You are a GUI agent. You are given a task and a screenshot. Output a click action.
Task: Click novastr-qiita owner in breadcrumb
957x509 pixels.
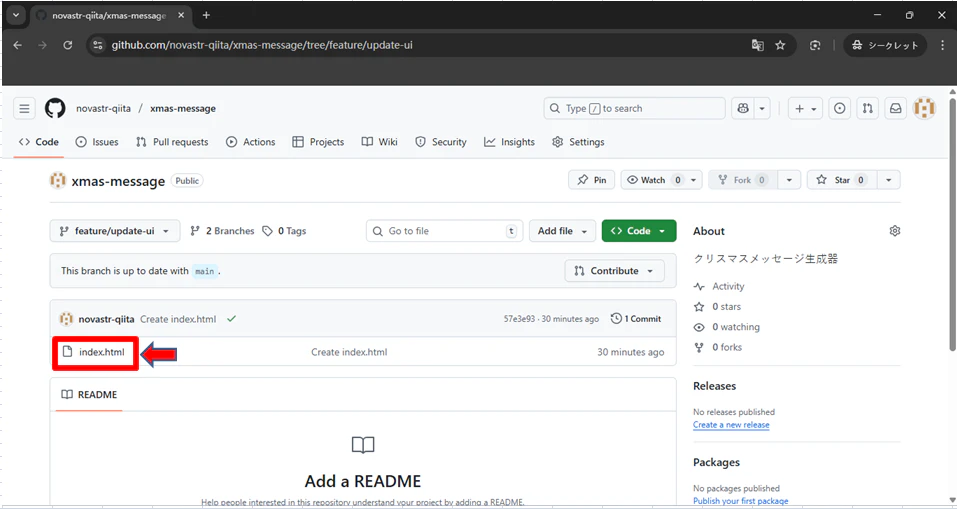pyautogui.click(x=103, y=109)
